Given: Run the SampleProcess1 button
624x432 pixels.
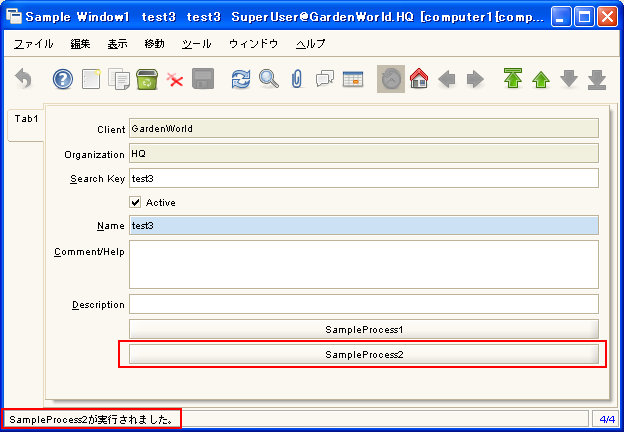Looking at the screenshot, I should (364, 329).
